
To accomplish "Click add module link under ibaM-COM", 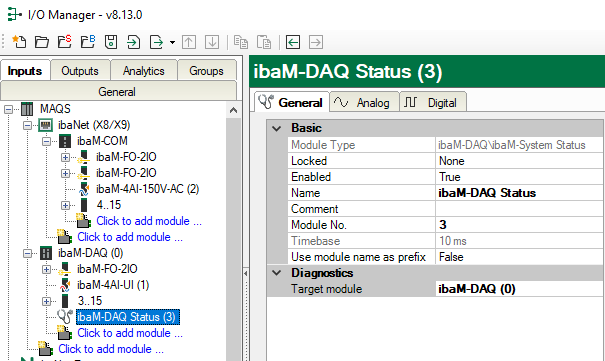I will point(149,221).
